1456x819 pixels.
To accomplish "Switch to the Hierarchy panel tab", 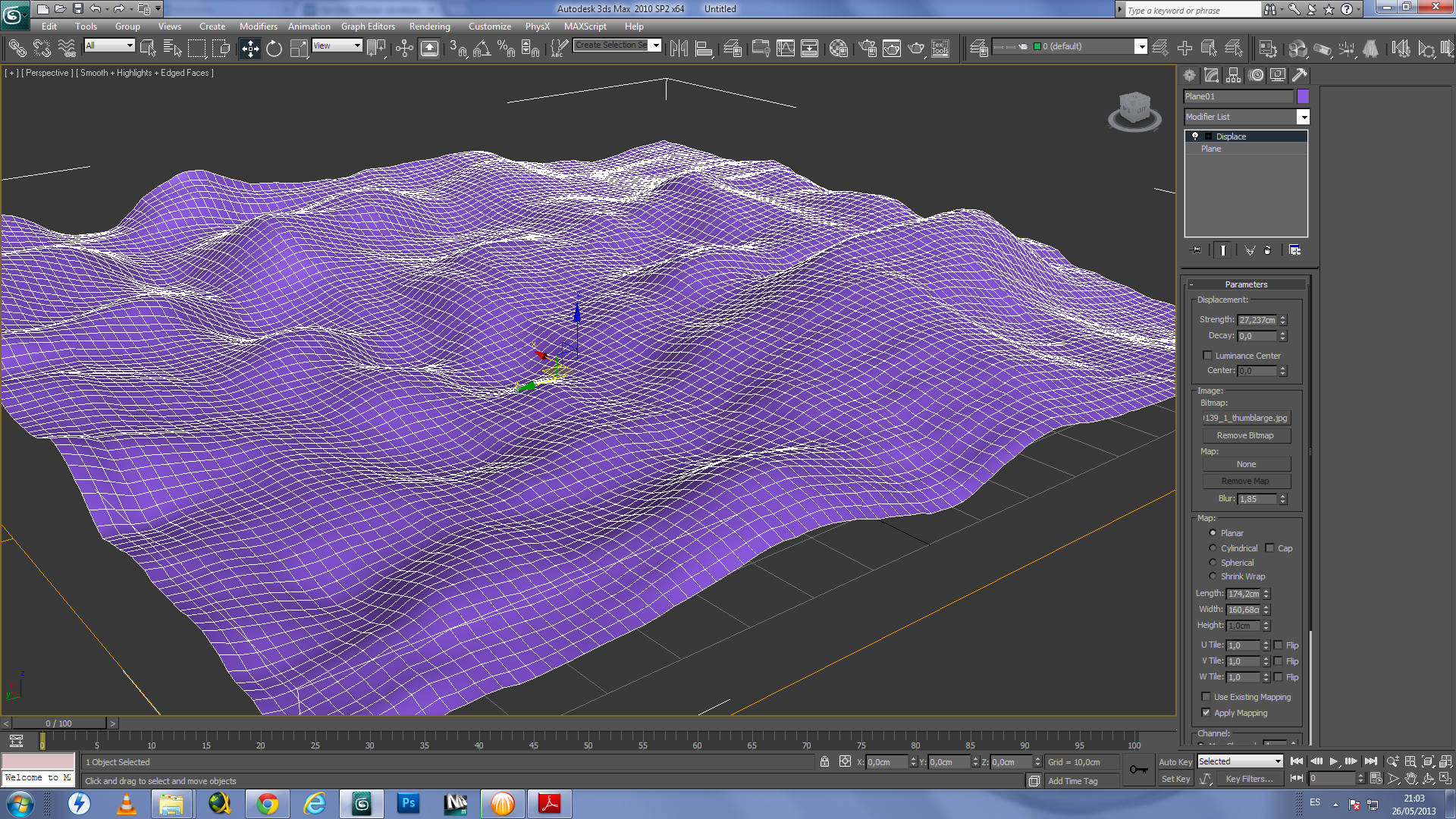I will tap(1234, 75).
